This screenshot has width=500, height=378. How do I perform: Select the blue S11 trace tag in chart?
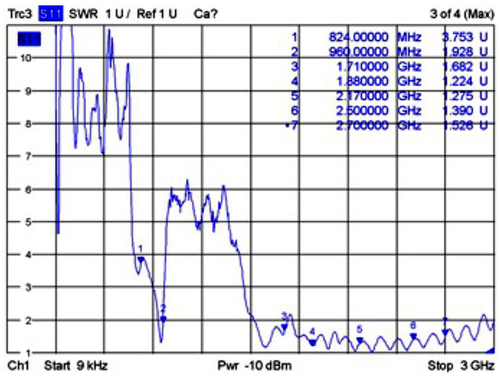pyautogui.click(x=29, y=39)
